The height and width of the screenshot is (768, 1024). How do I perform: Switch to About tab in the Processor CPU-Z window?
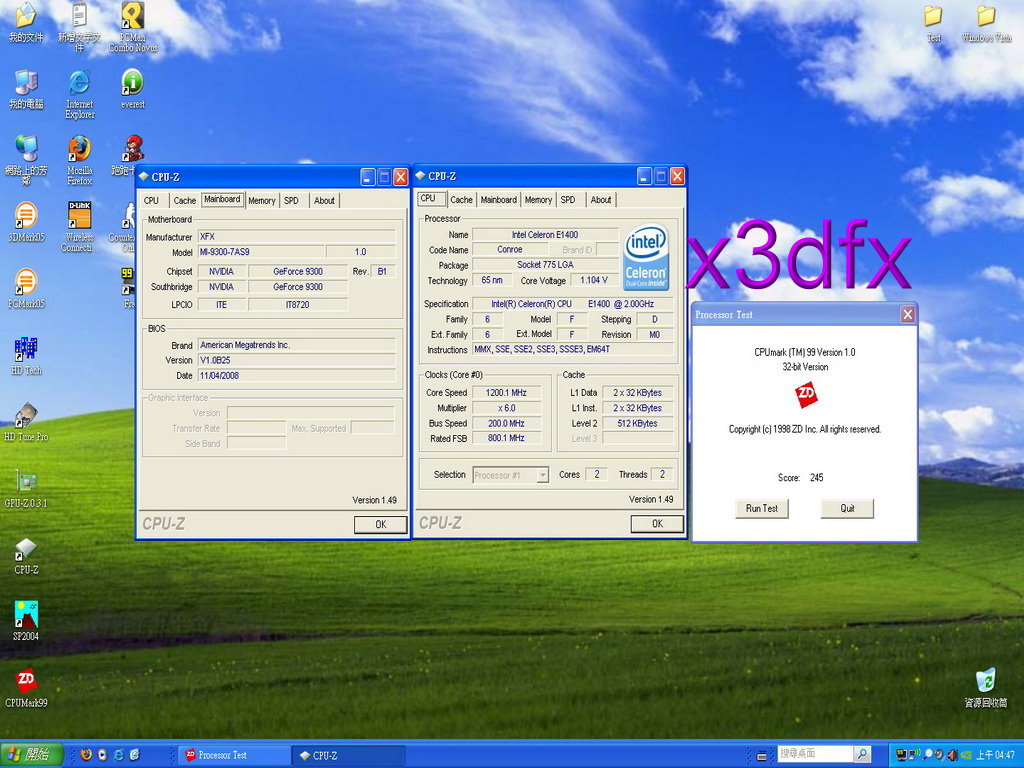(601, 200)
